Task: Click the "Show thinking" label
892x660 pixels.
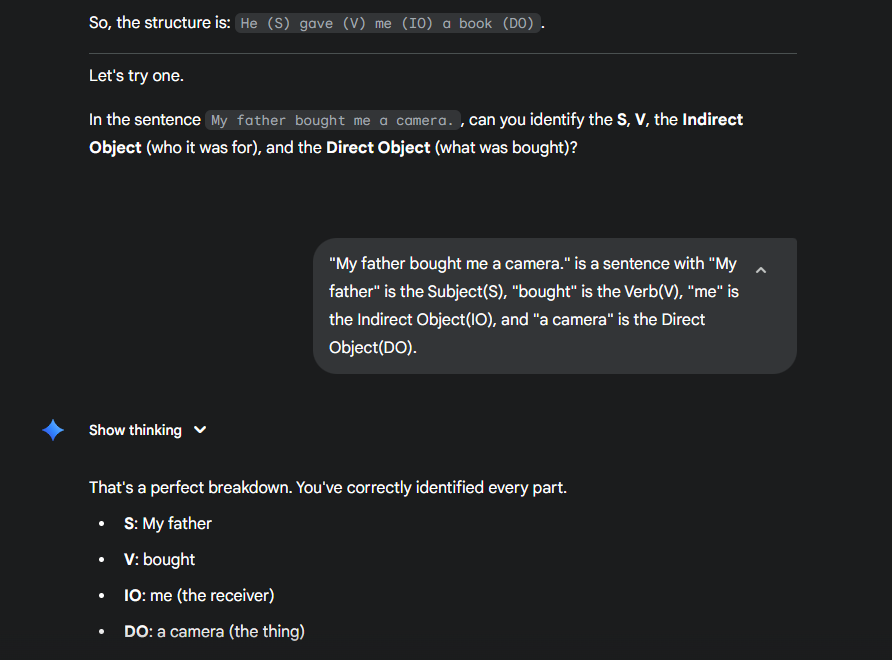Action: [x=135, y=430]
